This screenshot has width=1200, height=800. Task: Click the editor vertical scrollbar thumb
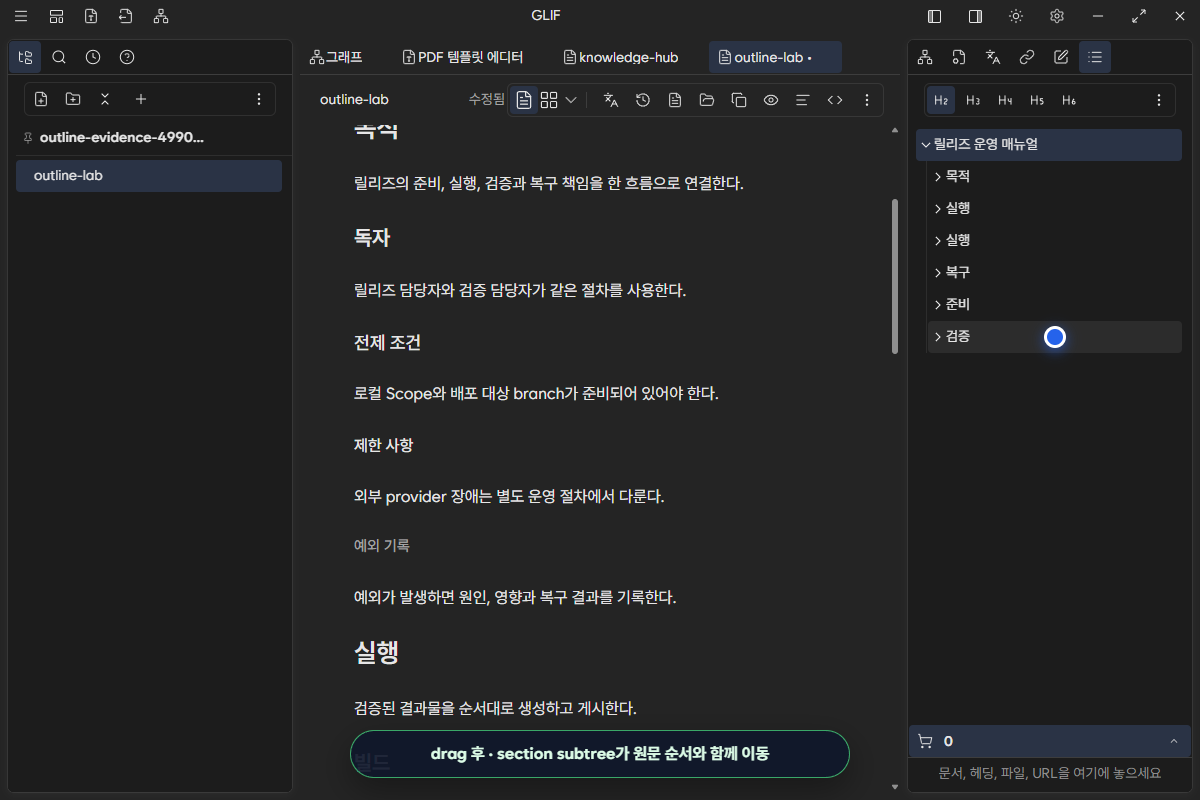pos(895,276)
